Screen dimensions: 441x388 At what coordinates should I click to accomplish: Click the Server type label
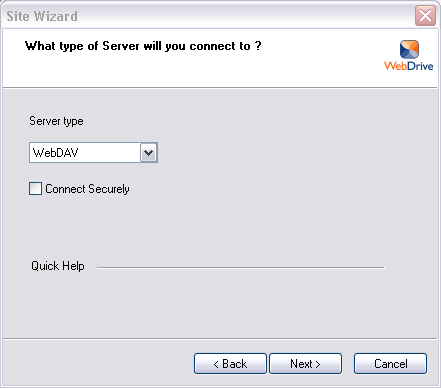(56, 121)
